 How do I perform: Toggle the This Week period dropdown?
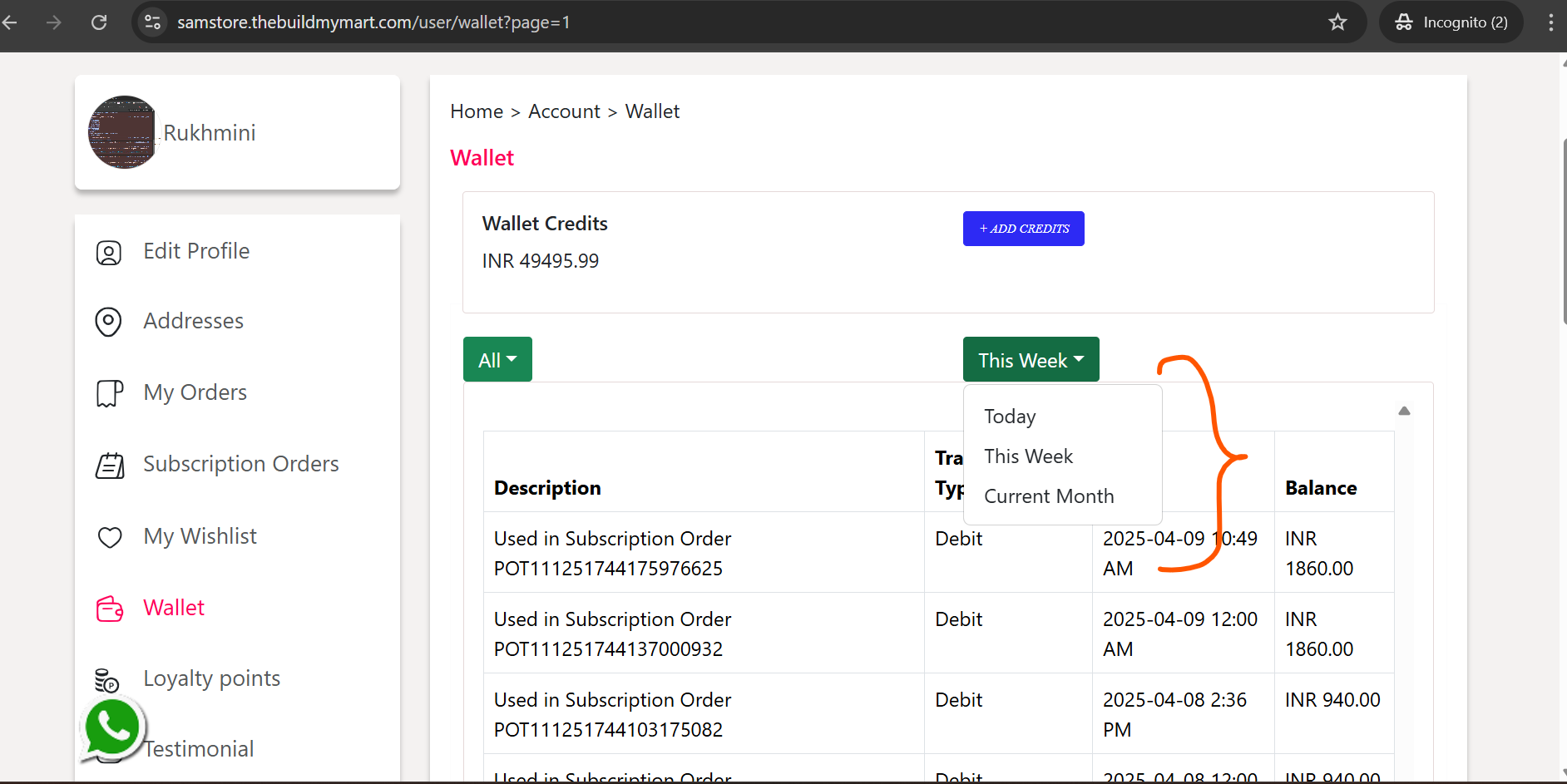click(1031, 359)
